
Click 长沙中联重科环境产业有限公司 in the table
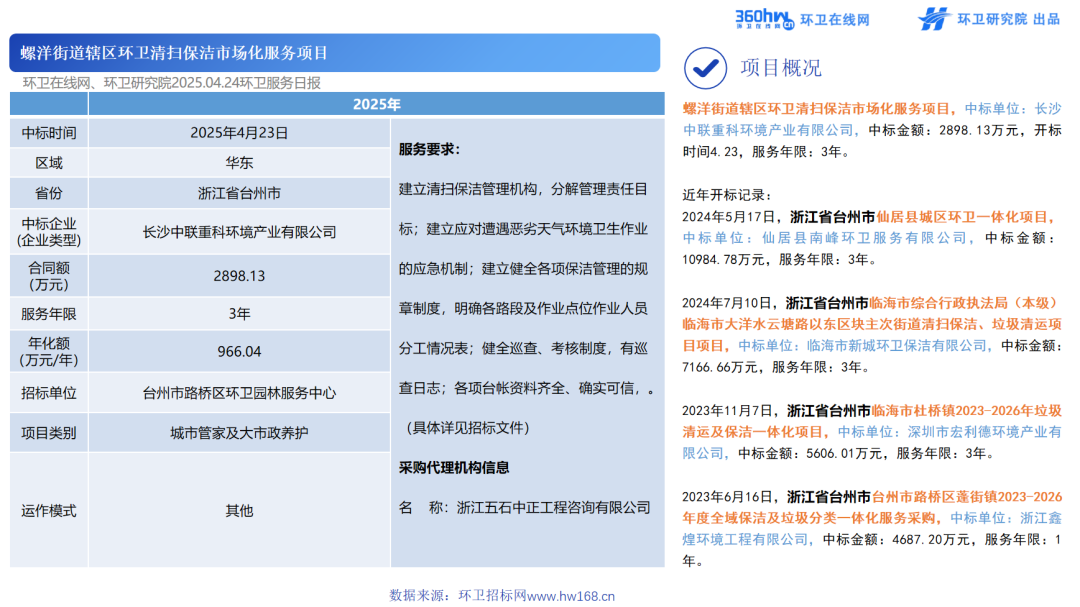(x=239, y=232)
